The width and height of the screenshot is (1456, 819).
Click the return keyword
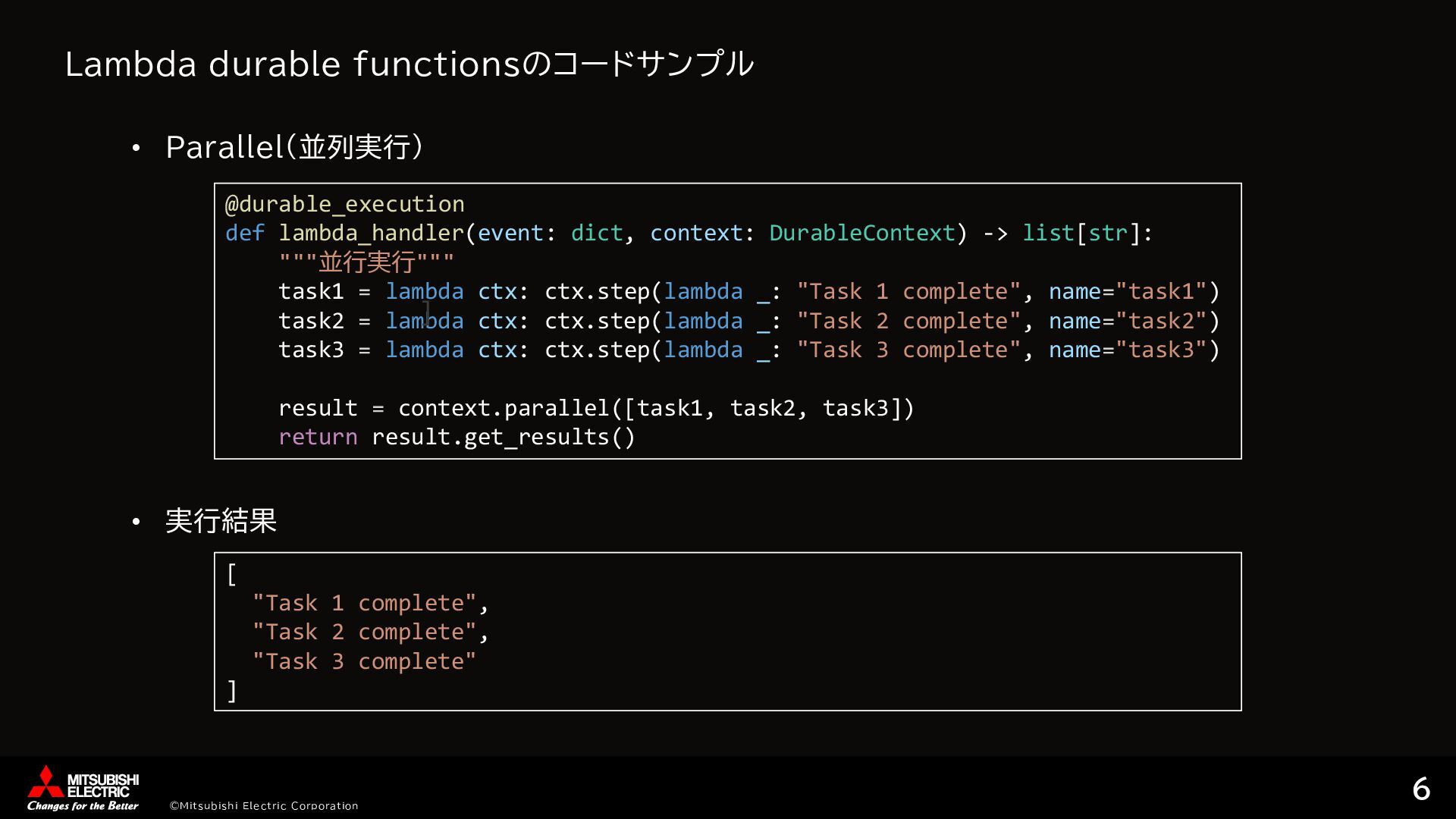coord(318,437)
